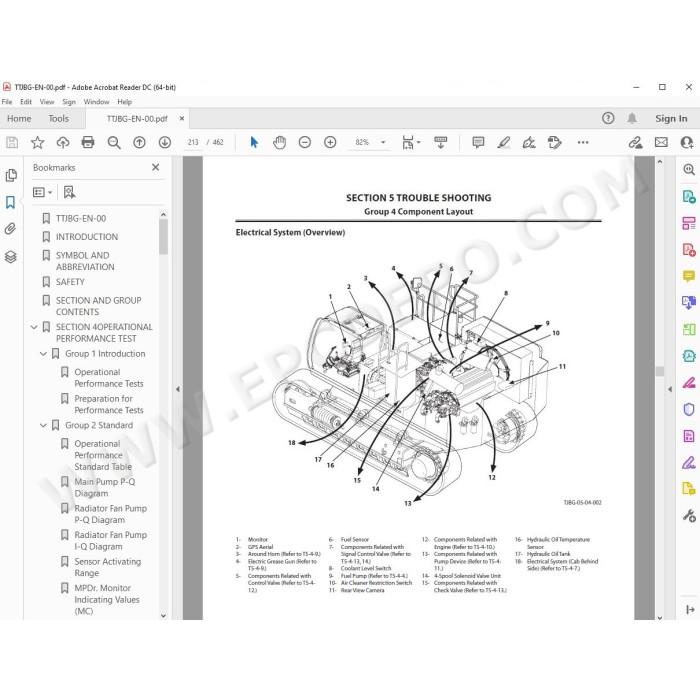Click the Help question mark icon

click(x=608, y=118)
